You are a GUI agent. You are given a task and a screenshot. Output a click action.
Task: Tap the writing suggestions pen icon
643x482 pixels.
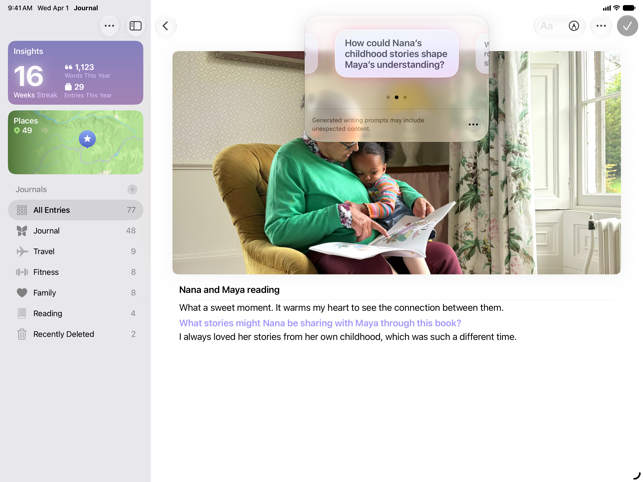574,26
